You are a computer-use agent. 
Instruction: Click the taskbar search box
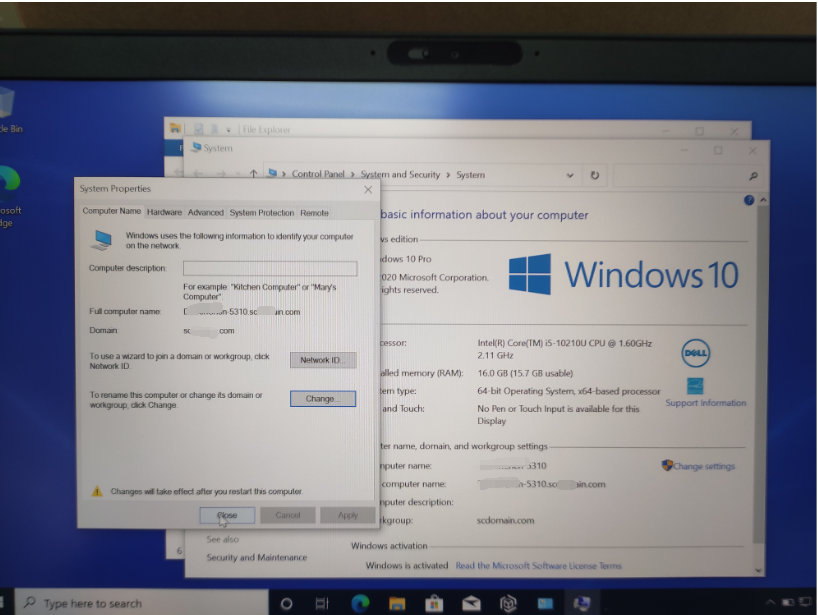(141, 603)
